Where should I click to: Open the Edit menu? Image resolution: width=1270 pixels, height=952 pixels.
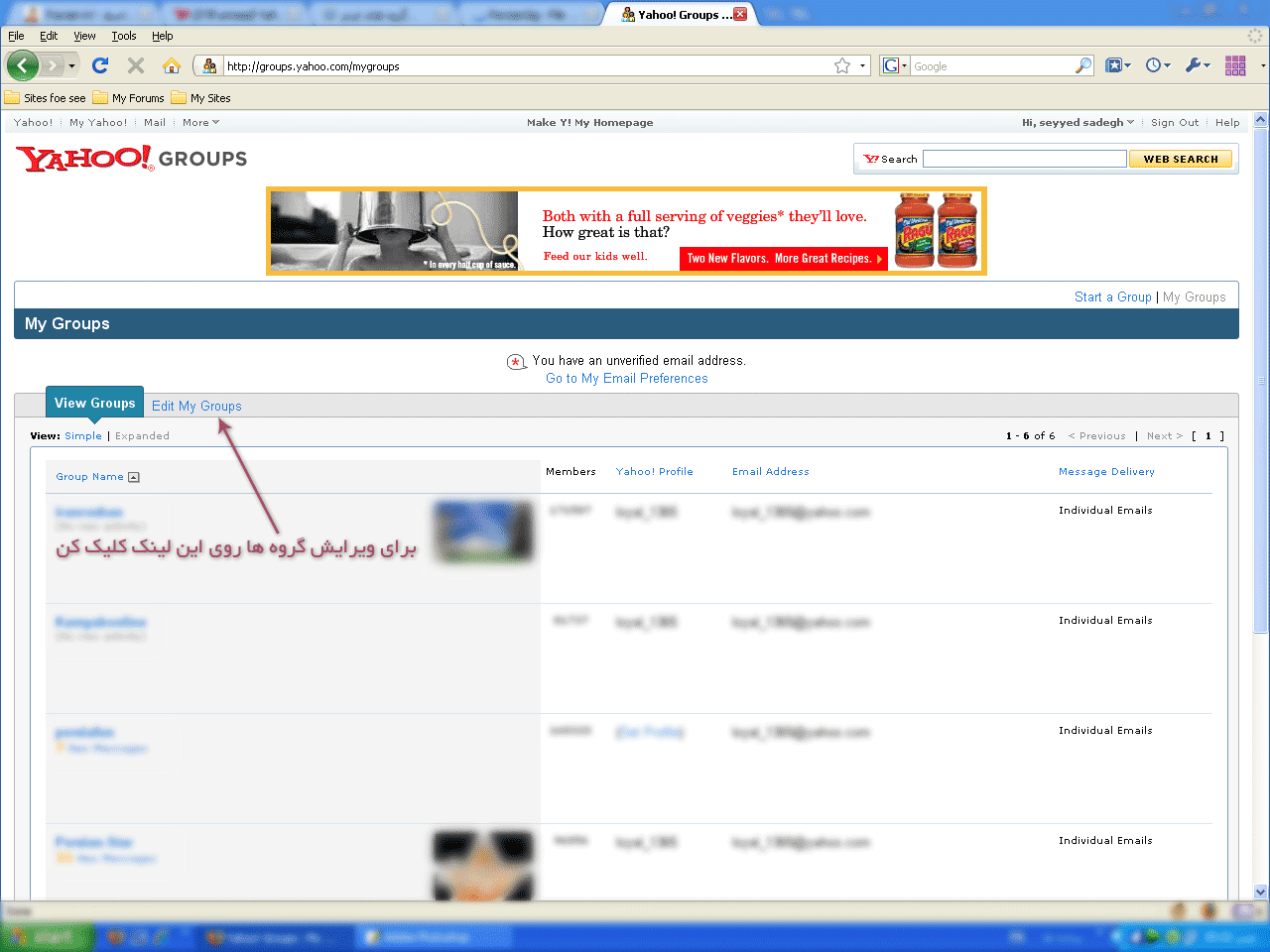(49, 36)
